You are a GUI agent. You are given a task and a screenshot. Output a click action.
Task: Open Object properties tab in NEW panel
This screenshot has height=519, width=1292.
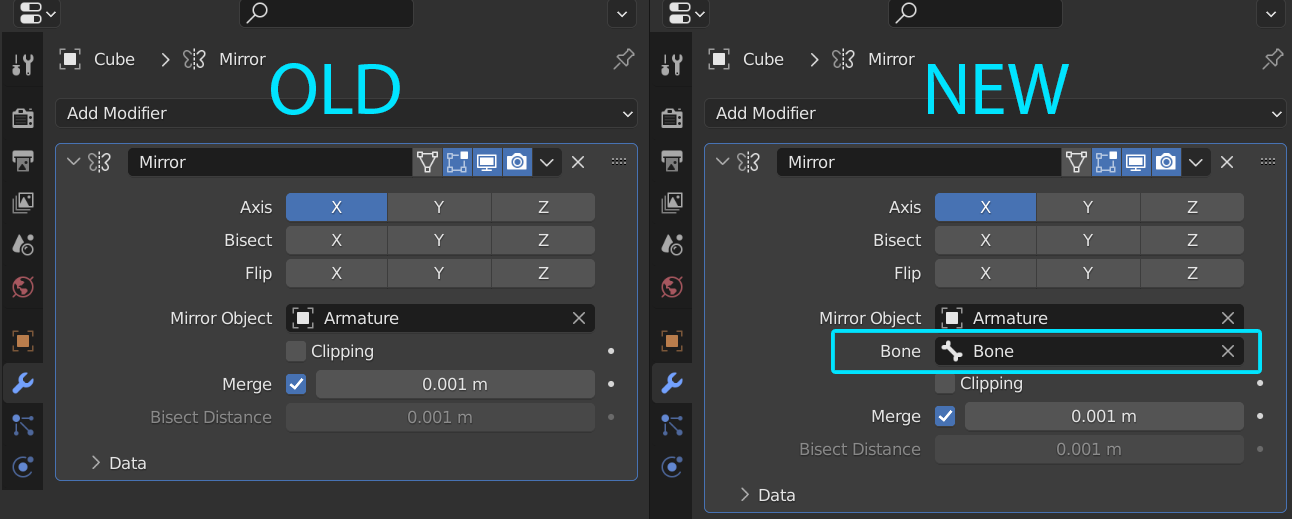[x=672, y=340]
